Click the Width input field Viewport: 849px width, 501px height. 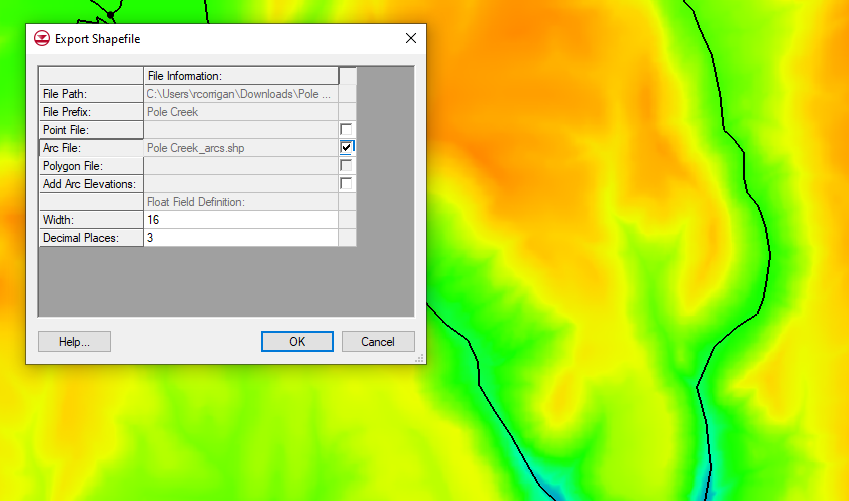click(241, 220)
